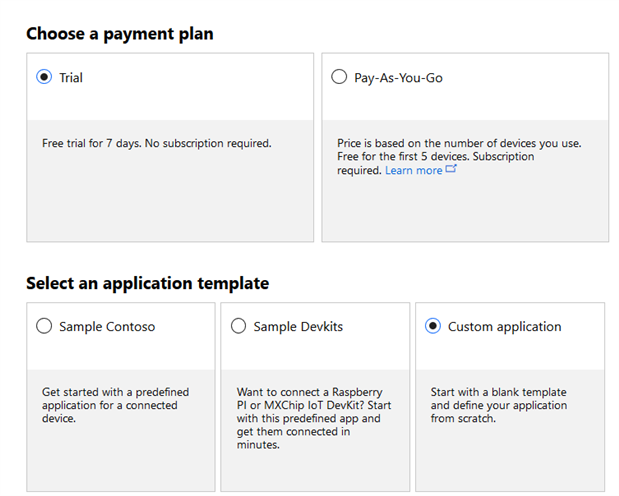Screen dimensions: 619x496
Task: Click the Choose a payment plan heading
Action: point(119,34)
